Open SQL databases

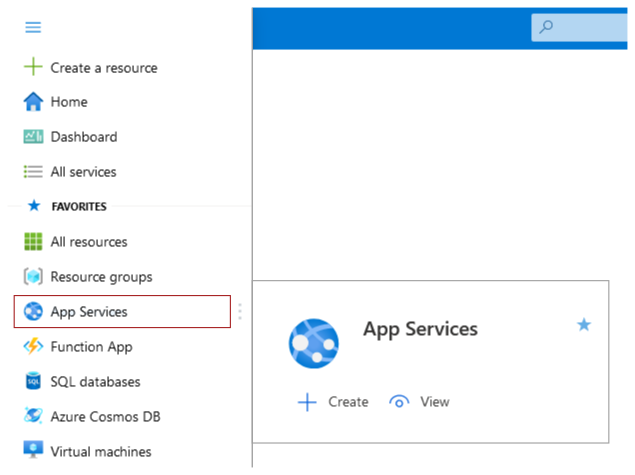point(95,381)
